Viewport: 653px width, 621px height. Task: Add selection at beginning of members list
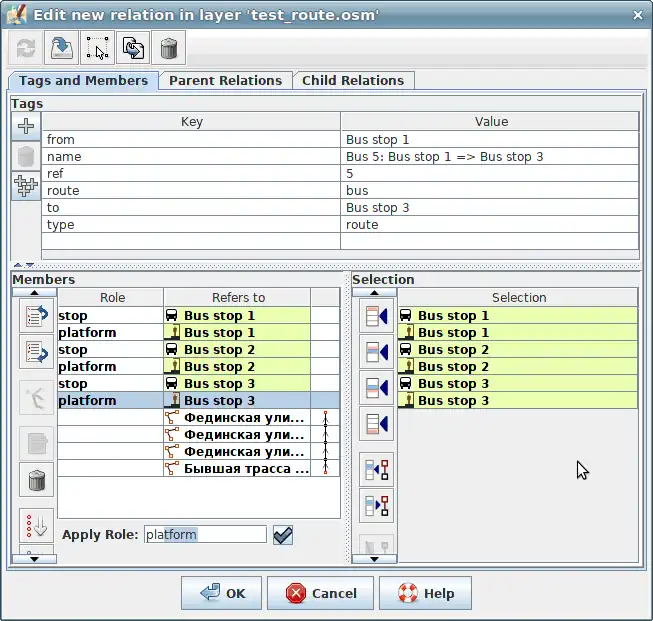click(376, 317)
